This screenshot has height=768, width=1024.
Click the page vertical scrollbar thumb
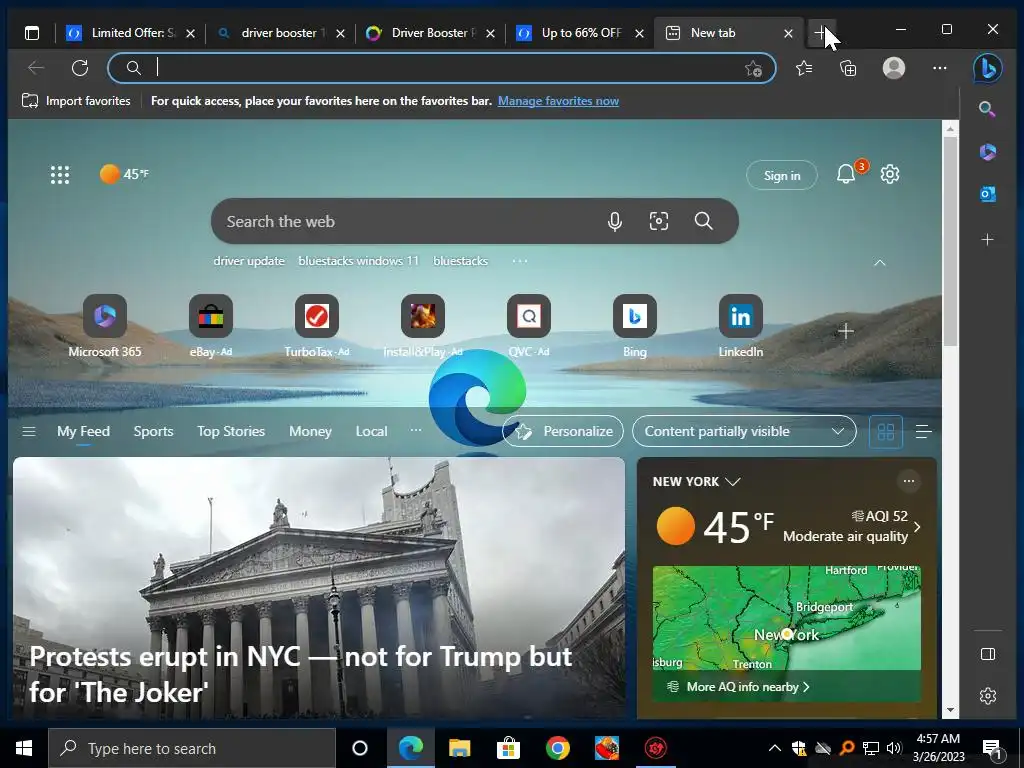tap(950, 242)
